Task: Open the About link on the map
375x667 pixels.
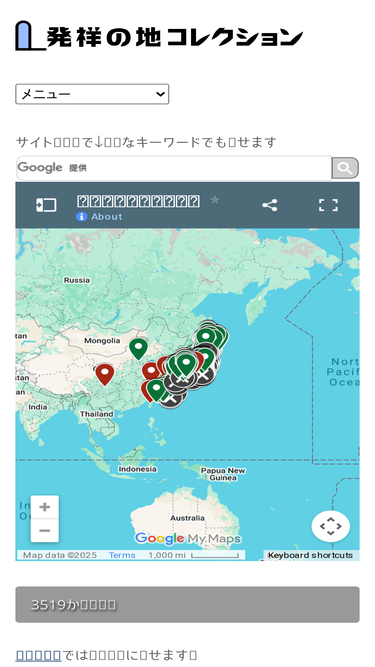Action: coord(107,217)
